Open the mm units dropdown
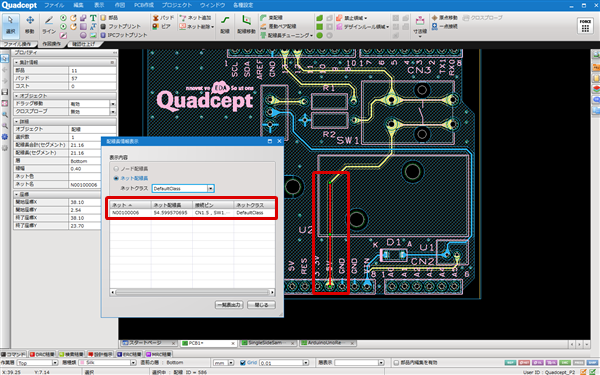This screenshot has height=375, width=600. click(x=223, y=362)
